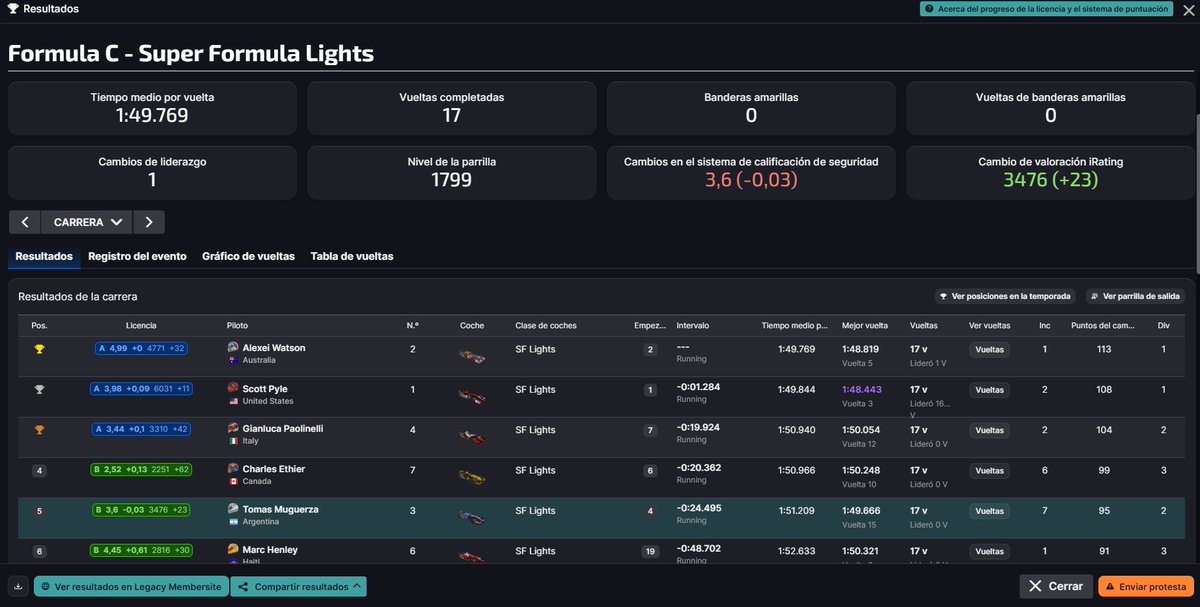
Task: Go to the previous session with left chevron
Action: (x=25, y=222)
